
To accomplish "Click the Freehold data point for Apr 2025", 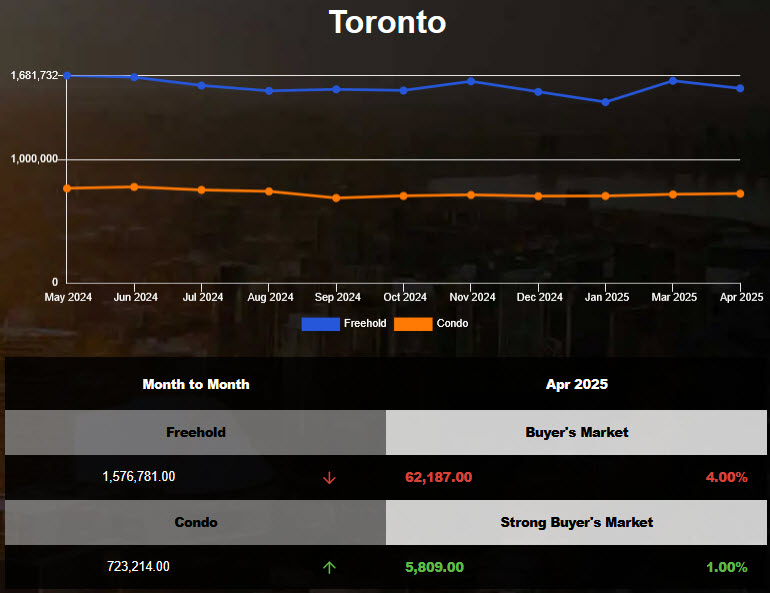I will [x=740, y=88].
